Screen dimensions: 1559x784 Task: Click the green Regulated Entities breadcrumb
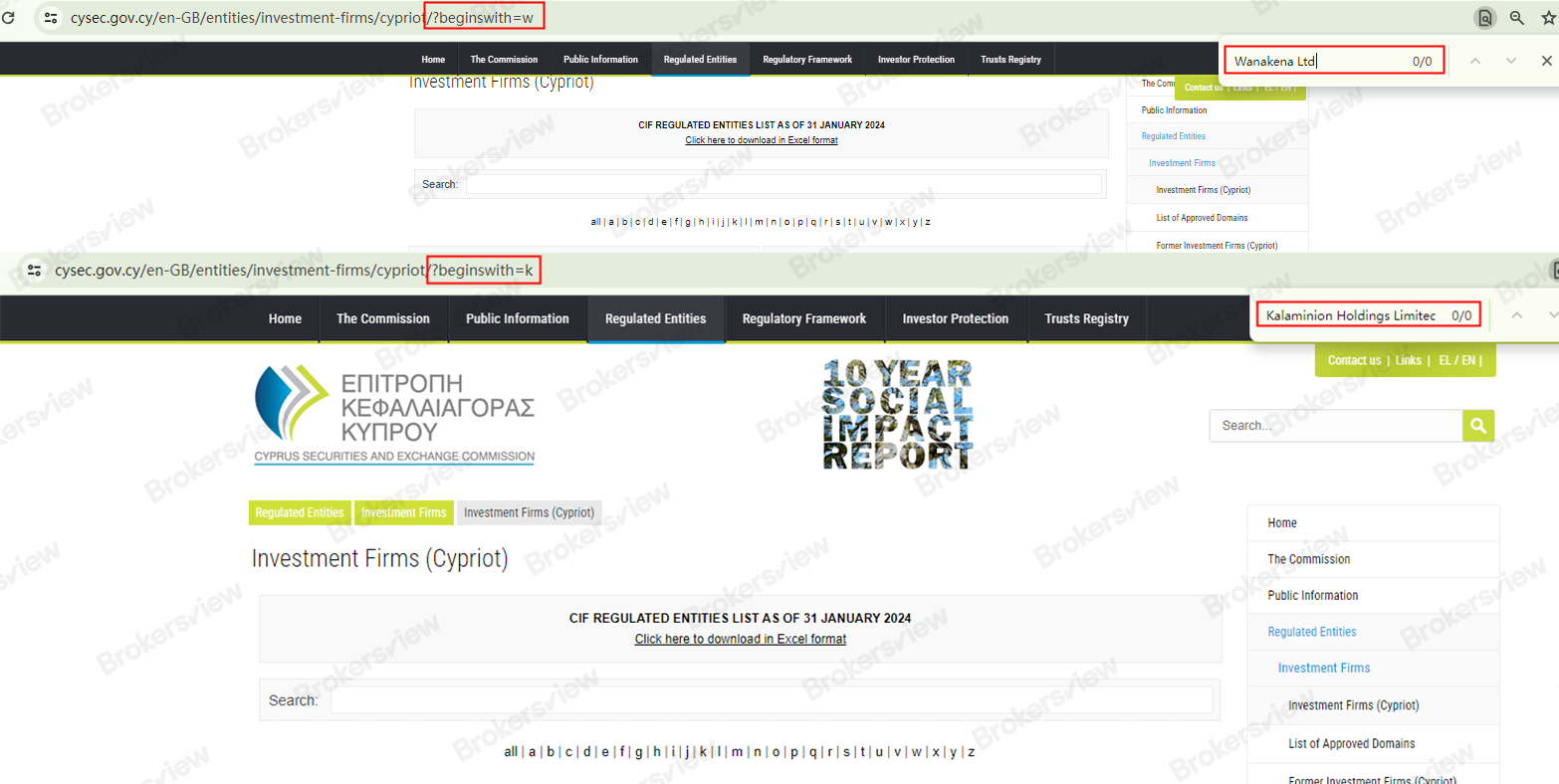pos(299,512)
